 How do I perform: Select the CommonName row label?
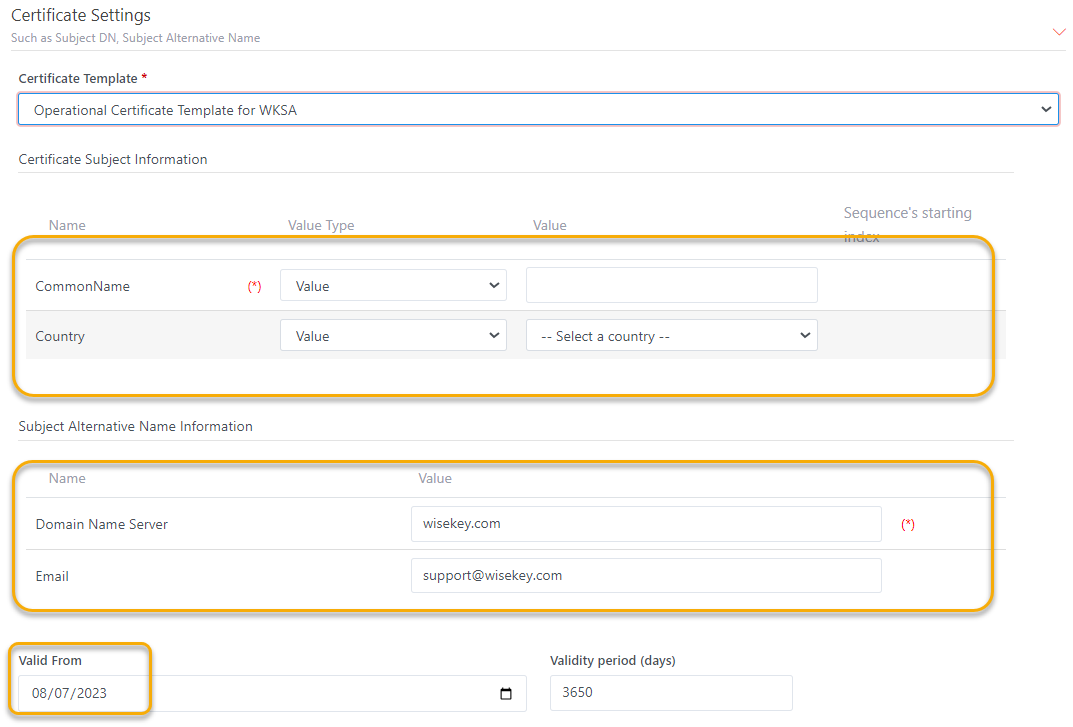(82, 286)
